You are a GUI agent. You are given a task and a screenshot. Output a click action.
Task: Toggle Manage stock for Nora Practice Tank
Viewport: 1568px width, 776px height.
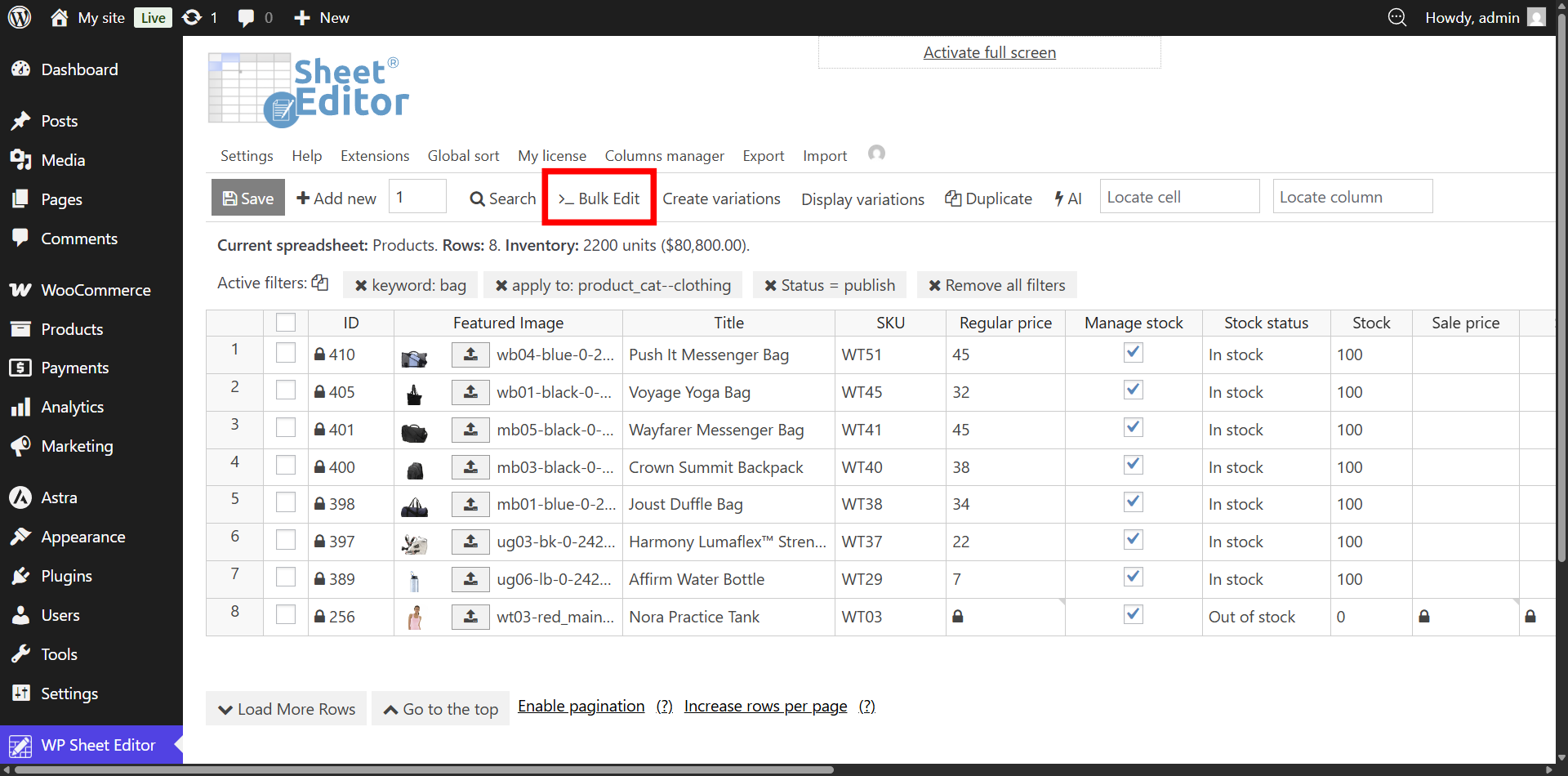pos(1134,614)
